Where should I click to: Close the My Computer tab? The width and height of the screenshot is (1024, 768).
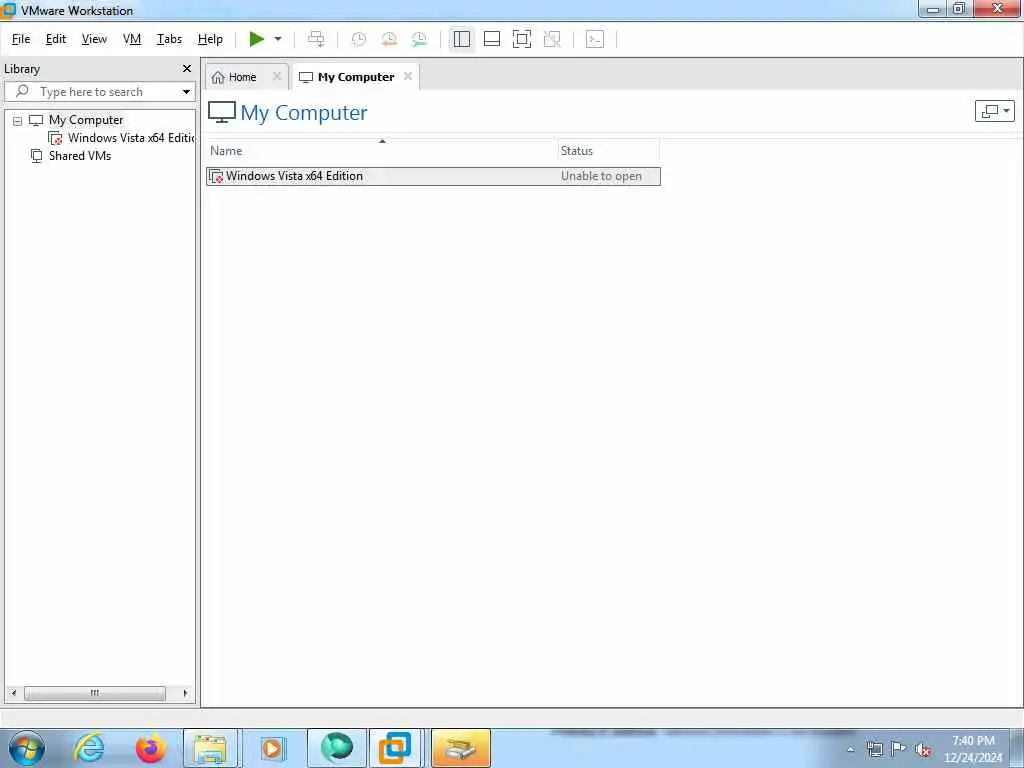coord(408,76)
